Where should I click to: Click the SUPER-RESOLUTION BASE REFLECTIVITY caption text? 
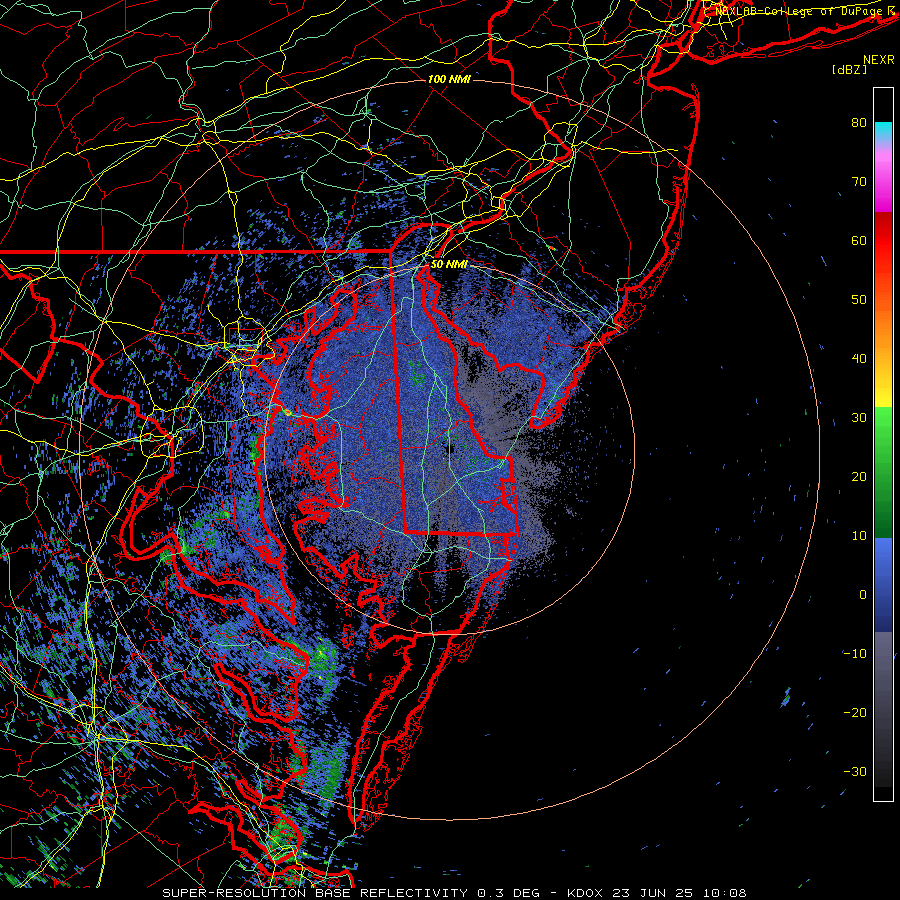point(315,893)
